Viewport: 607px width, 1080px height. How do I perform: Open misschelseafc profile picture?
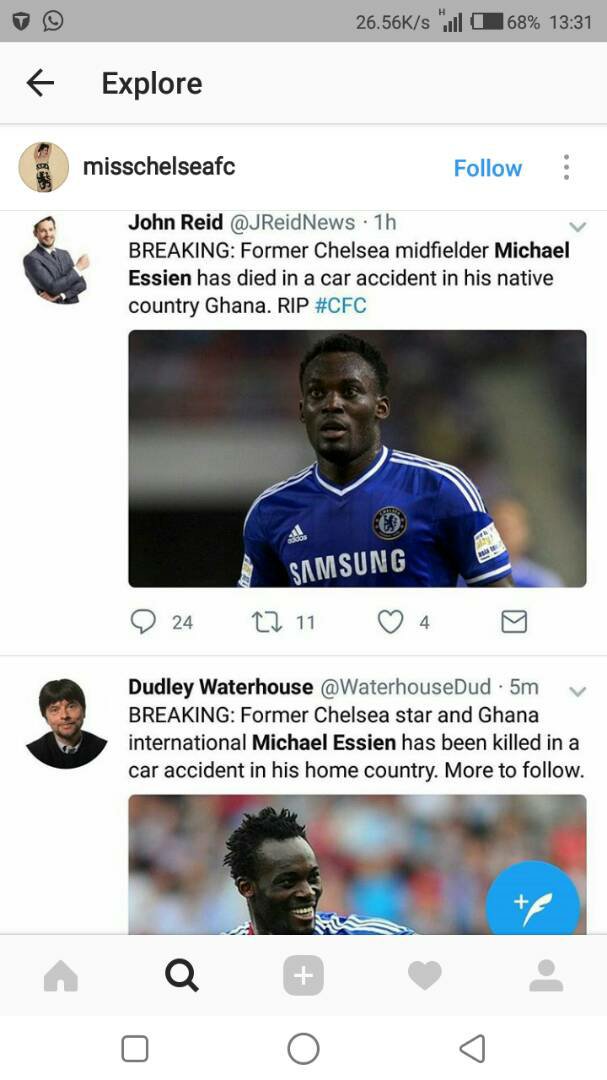pyautogui.click(x=44, y=167)
